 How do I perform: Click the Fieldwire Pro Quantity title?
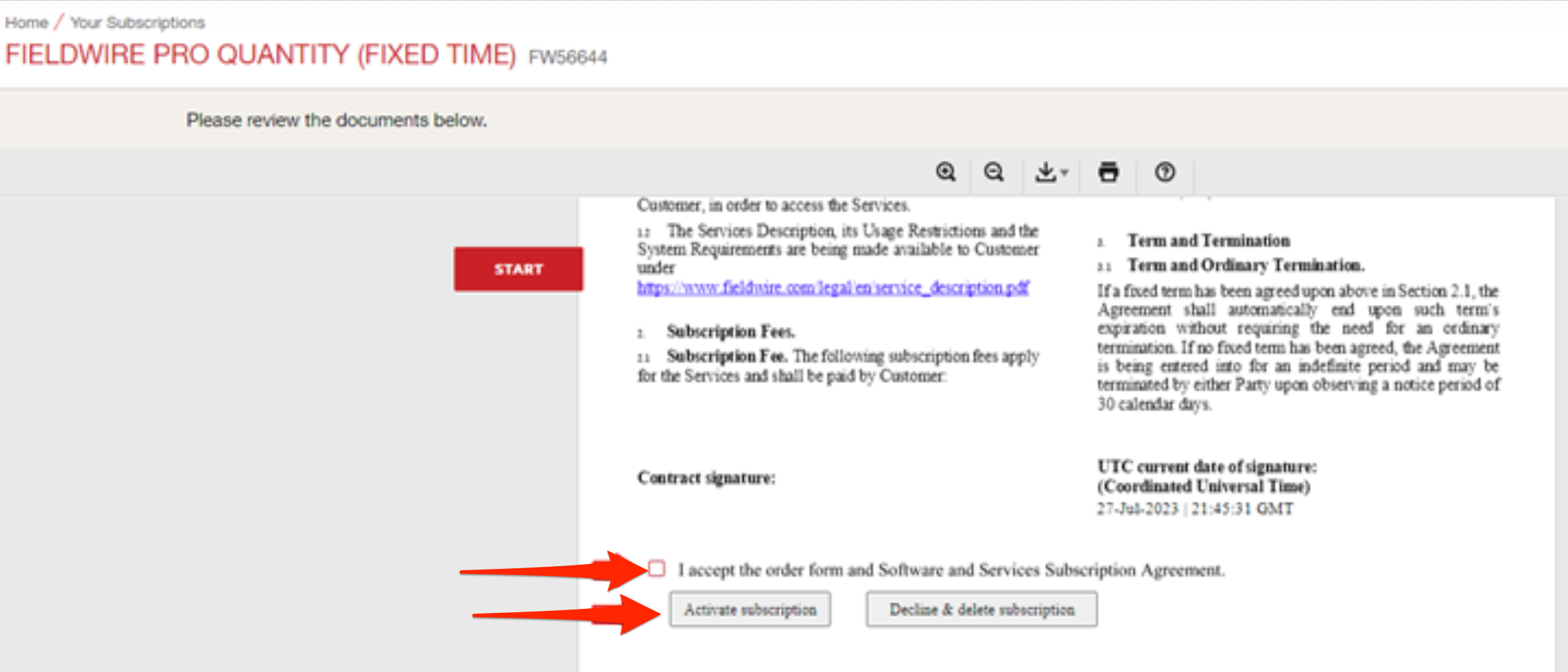click(260, 54)
